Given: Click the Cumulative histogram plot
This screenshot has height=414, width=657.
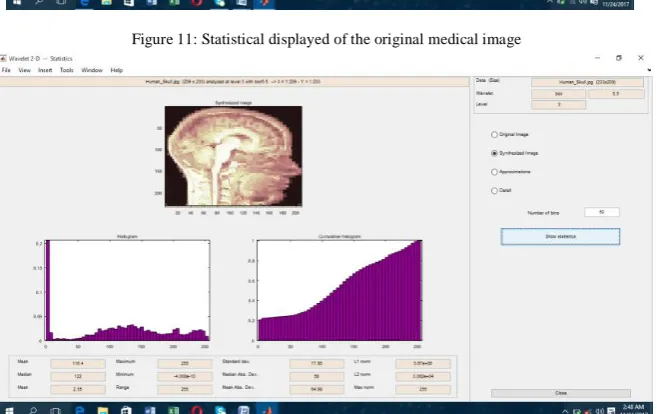Looking at the screenshot, I should (x=339, y=290).
